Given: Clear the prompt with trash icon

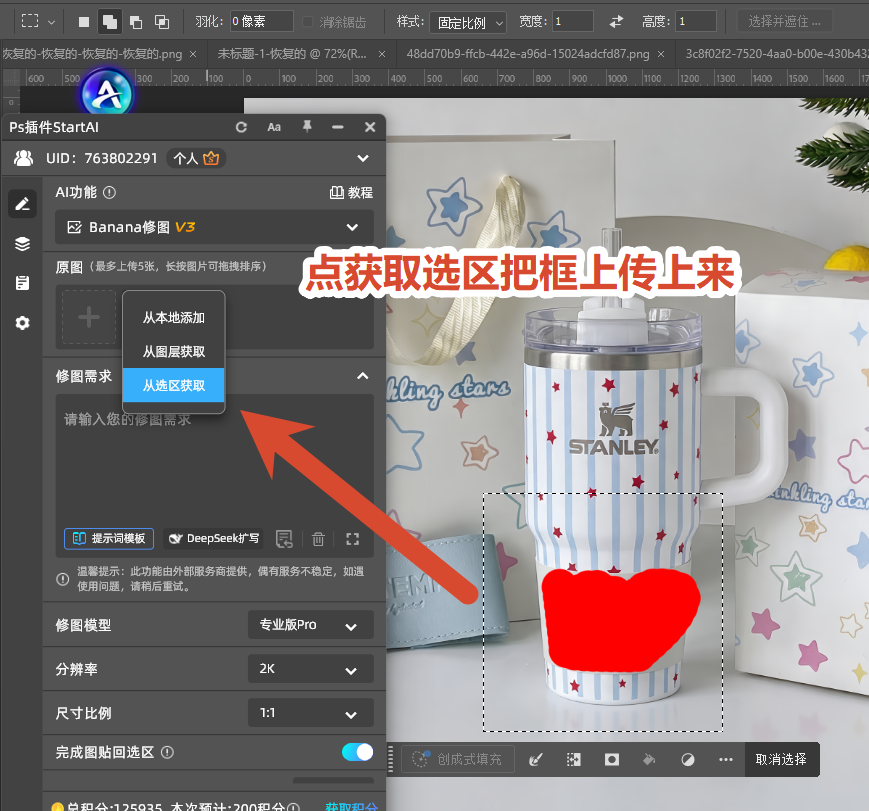Looking at the screenshot, I should click(x=318, y=539).
